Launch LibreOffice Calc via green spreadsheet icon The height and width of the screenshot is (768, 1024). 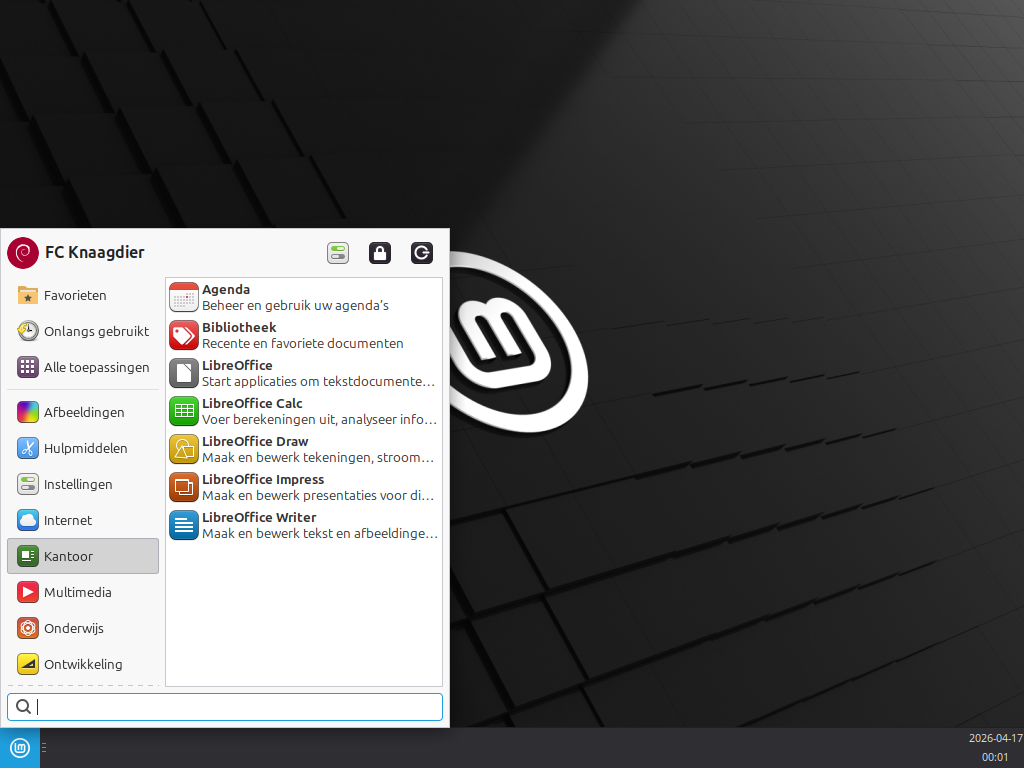pos(184,411)
